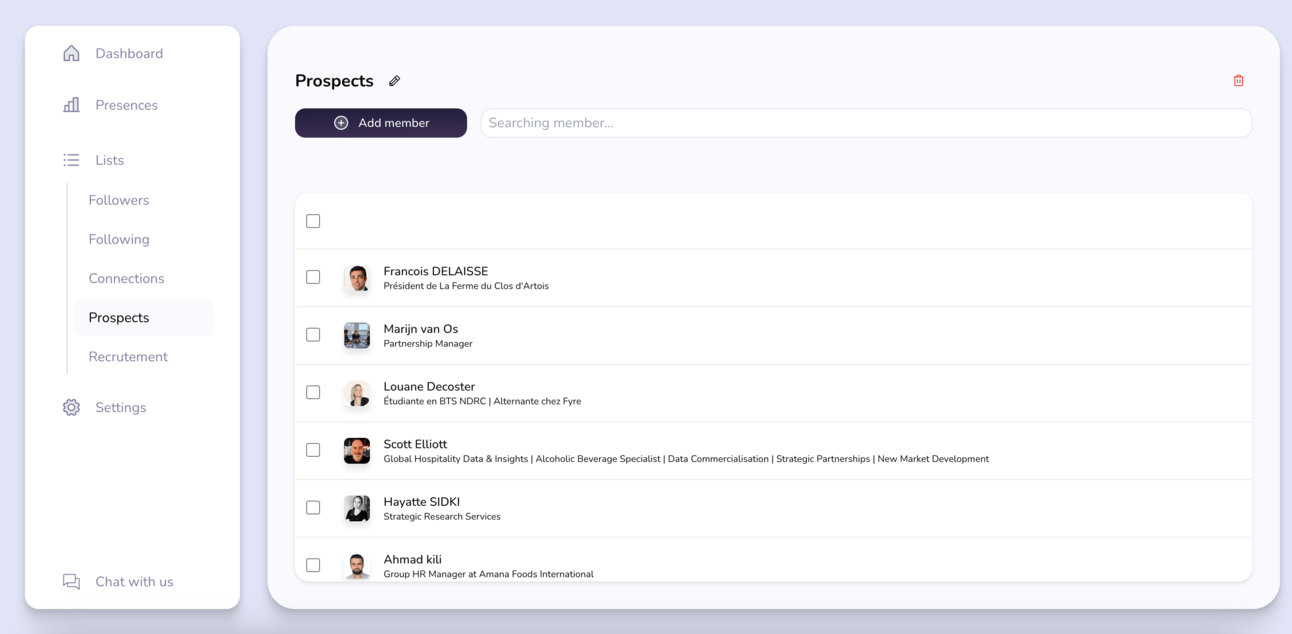Tick the checkbox for Ahmad kili

313,565
